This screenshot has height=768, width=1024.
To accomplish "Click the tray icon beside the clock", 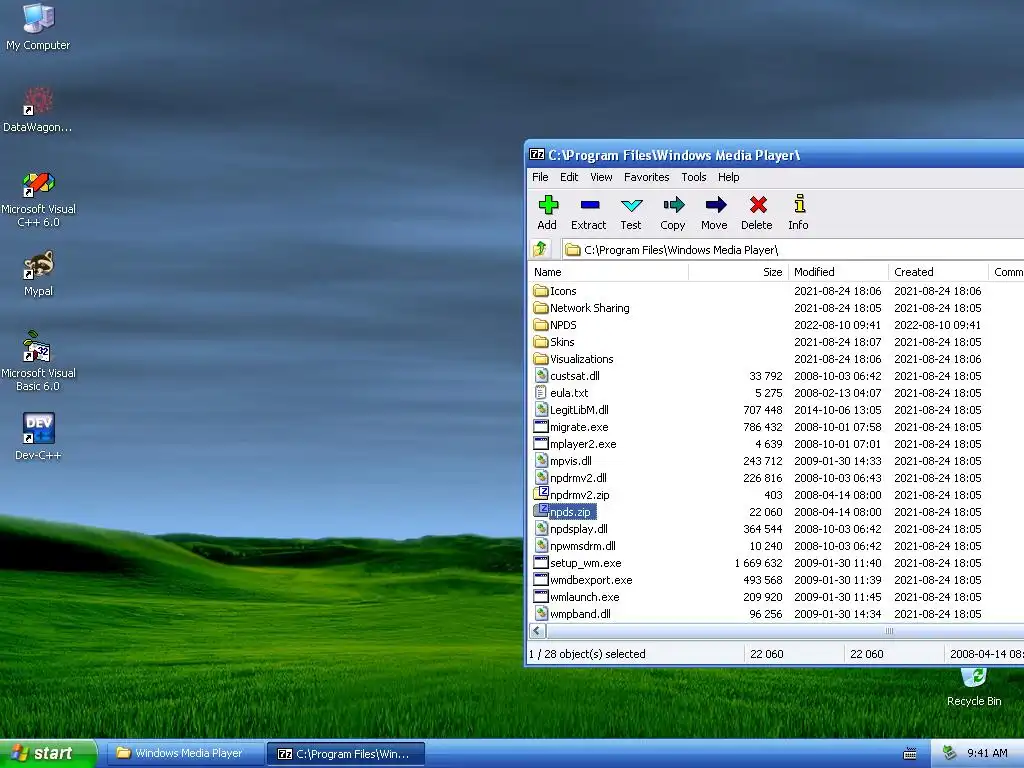I will click(x=950, y=753).
